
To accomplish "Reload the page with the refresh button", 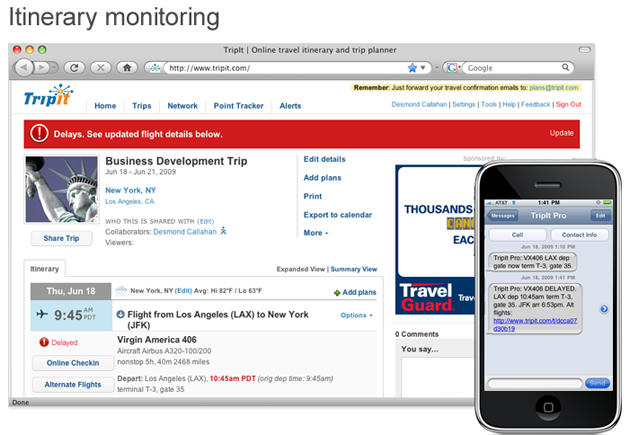I will click(x=74, y=67).
